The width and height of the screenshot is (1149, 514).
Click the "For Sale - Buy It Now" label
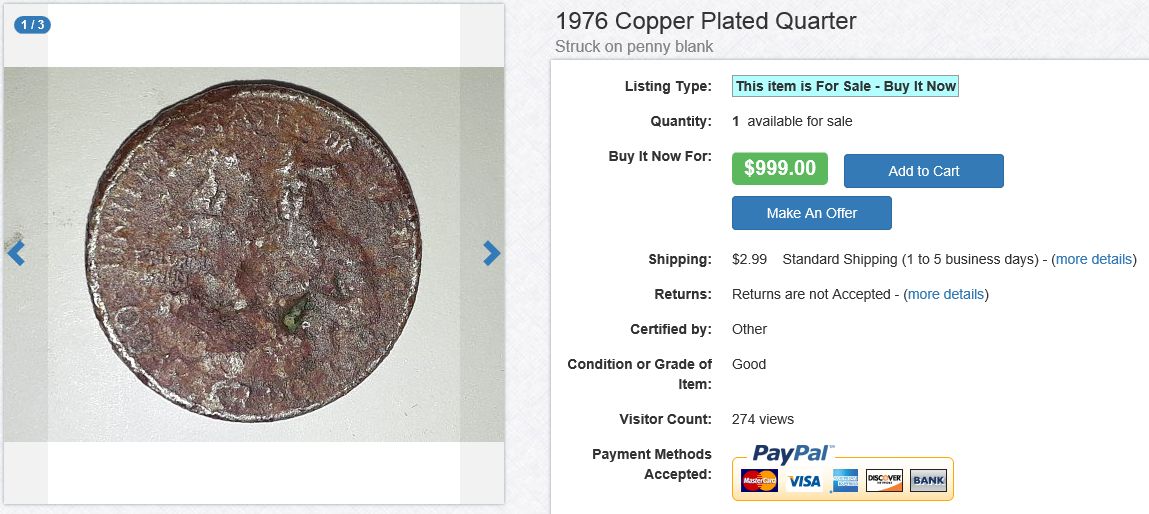845,86
